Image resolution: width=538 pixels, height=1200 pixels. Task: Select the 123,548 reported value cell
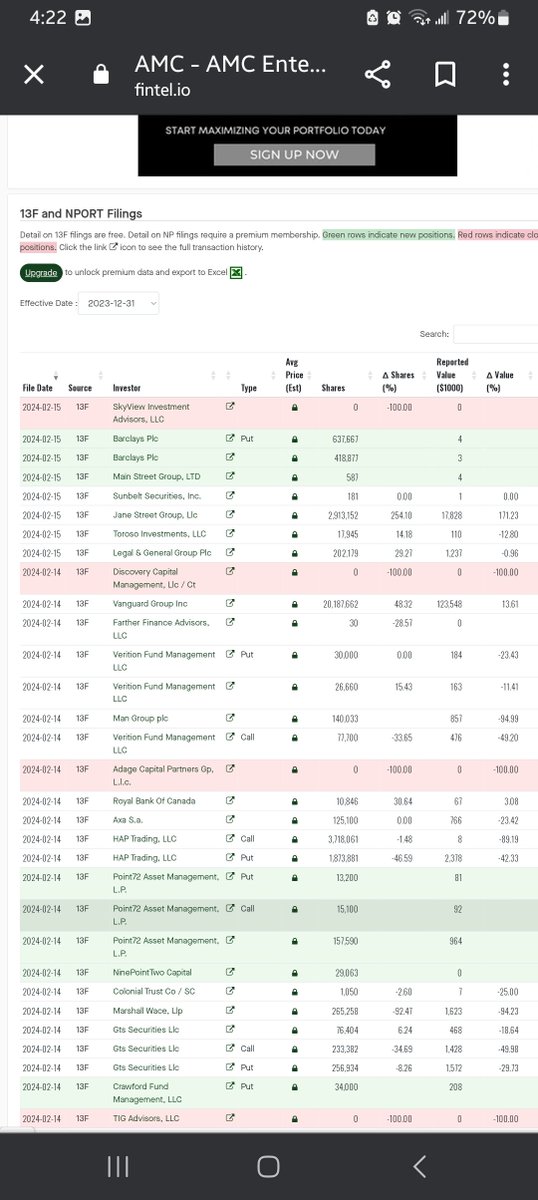pos(447,603)
